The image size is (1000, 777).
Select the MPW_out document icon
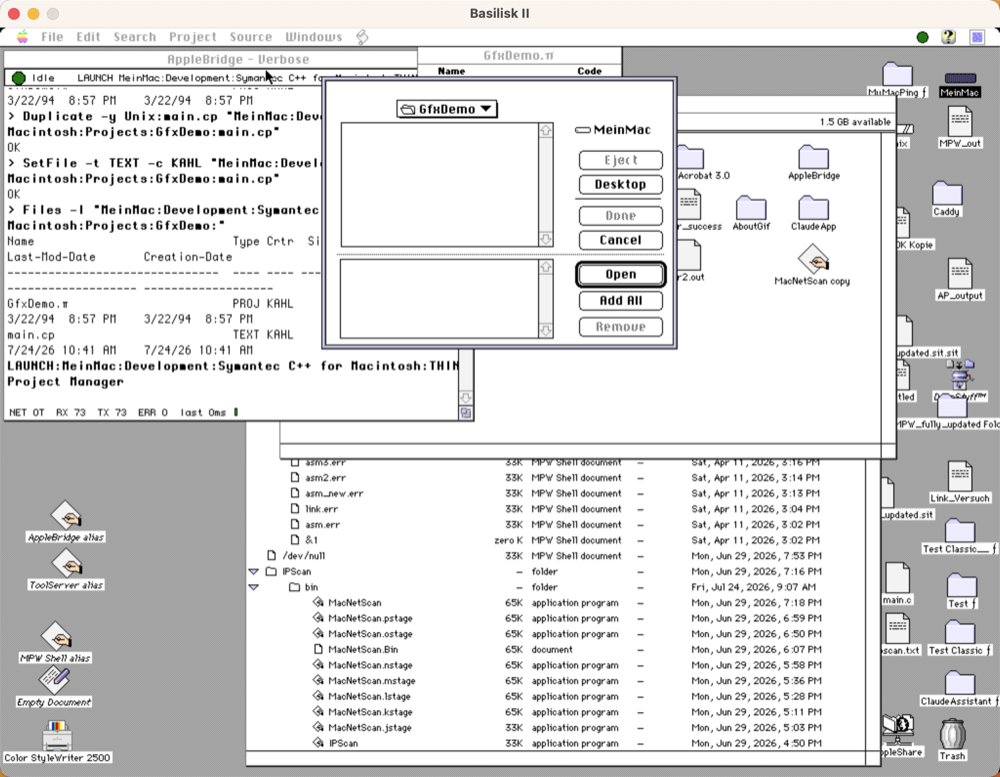click(960, 121)
